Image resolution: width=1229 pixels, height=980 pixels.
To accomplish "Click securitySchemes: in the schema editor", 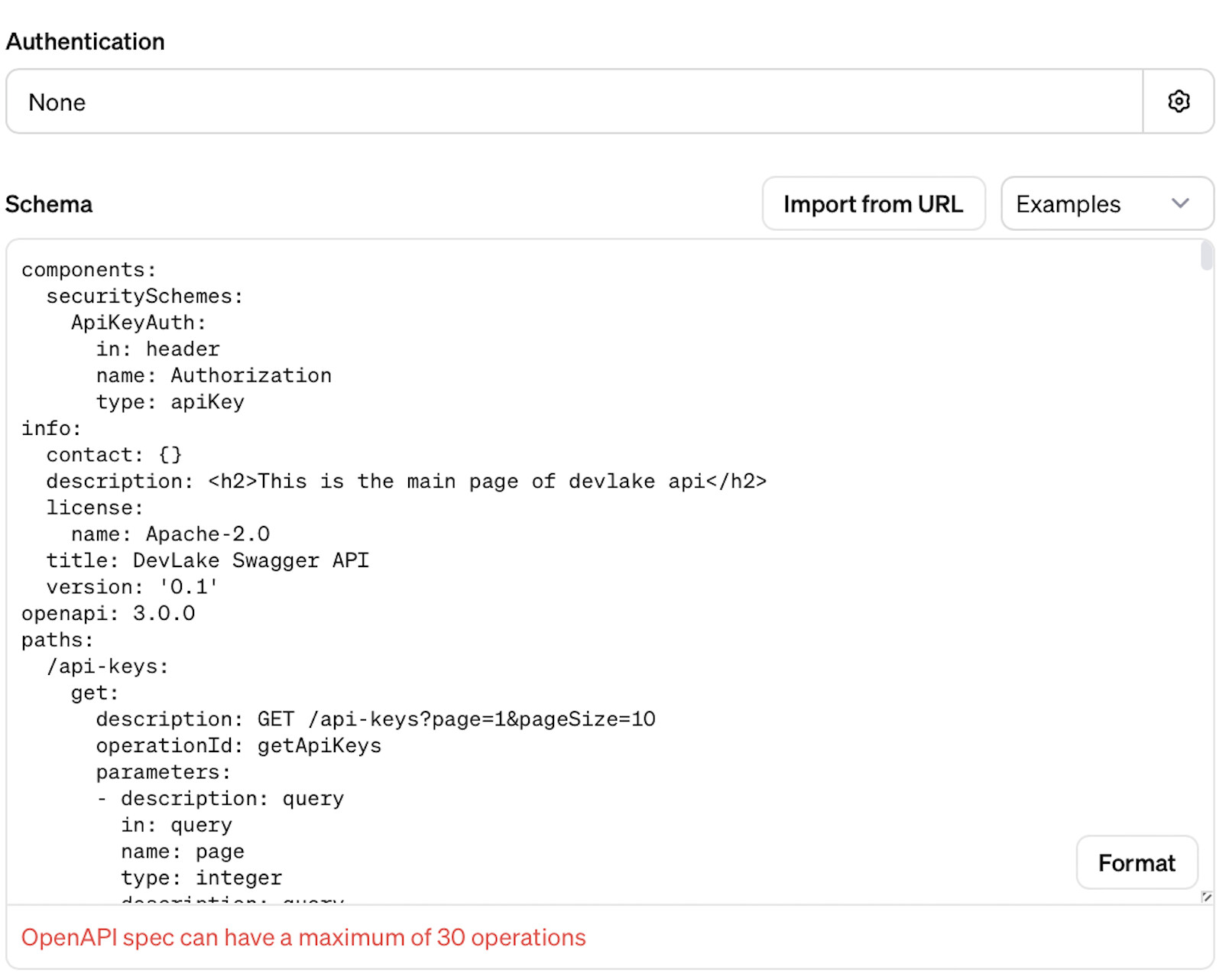I will pos(145,296).
